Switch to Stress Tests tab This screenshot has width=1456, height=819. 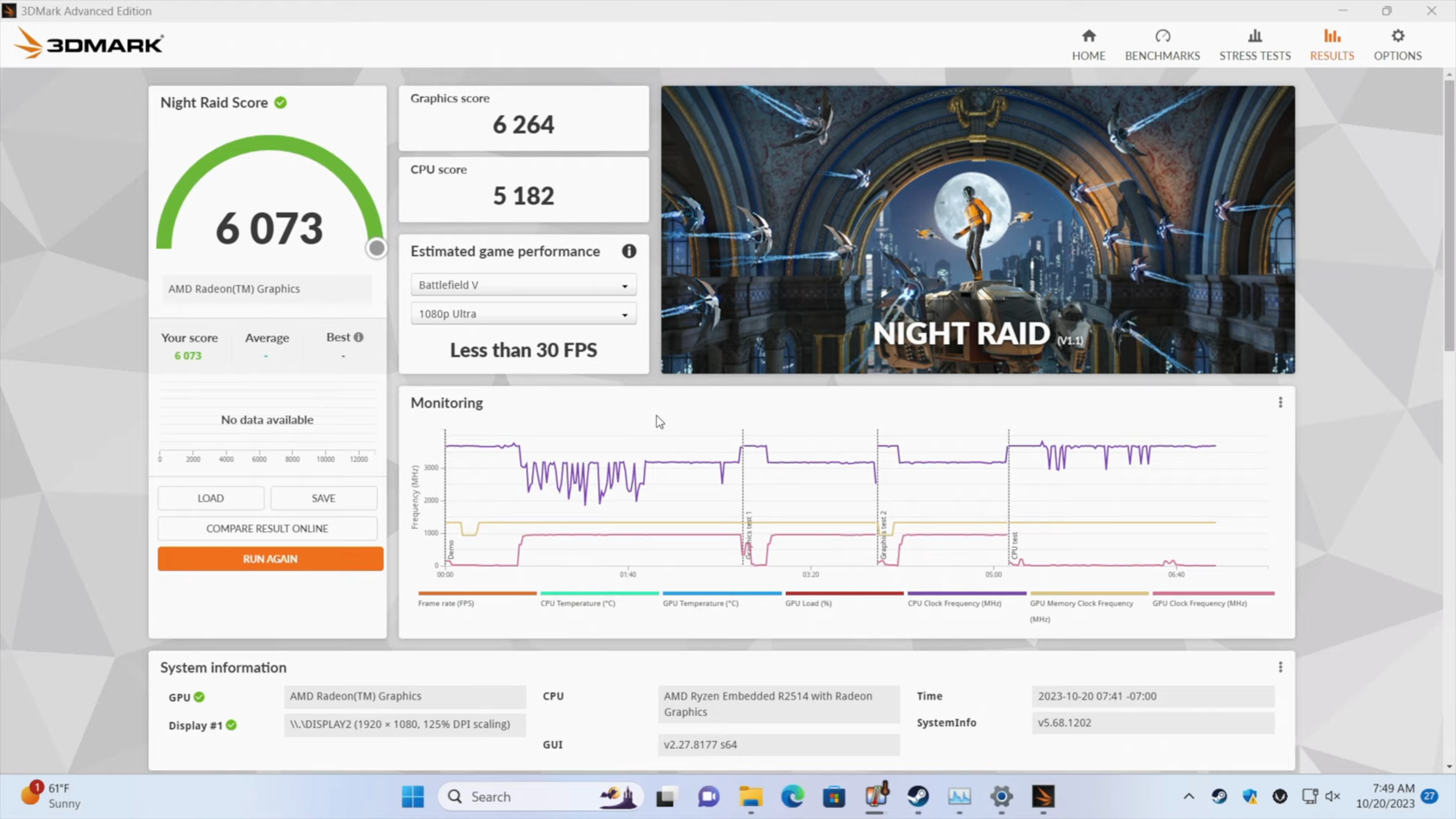pos(1255,44)
